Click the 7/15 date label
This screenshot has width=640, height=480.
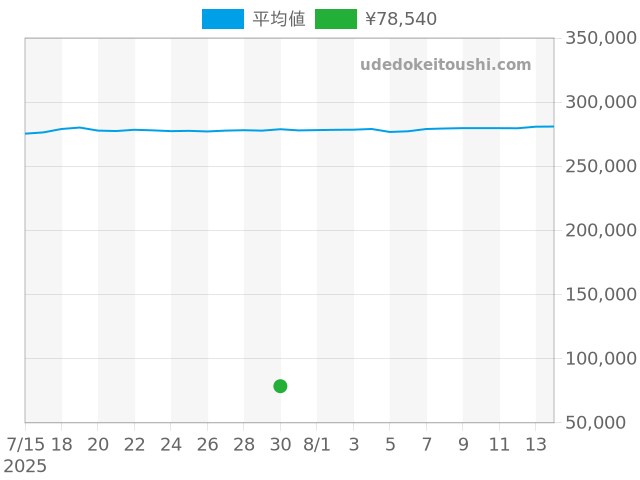pyautogui.click(x=25, y=444)
